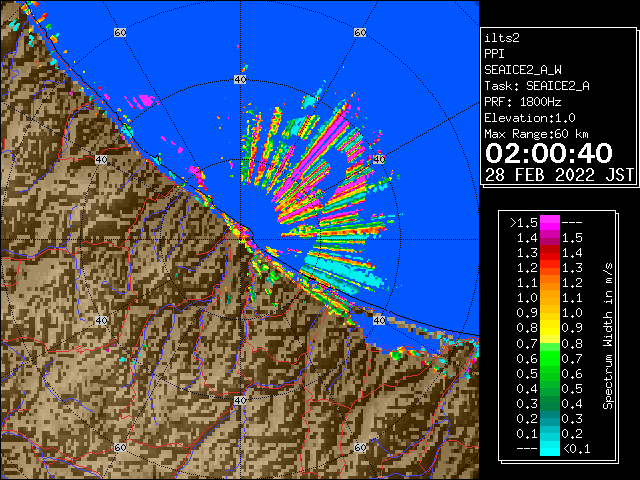640x480 pixels.
Task: Click the 40 km ring label due north
Action: pos(240,79)
